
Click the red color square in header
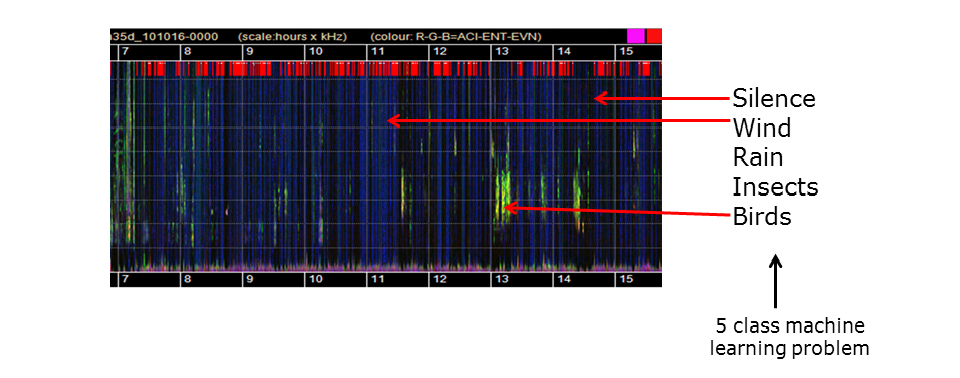[654, 36]
